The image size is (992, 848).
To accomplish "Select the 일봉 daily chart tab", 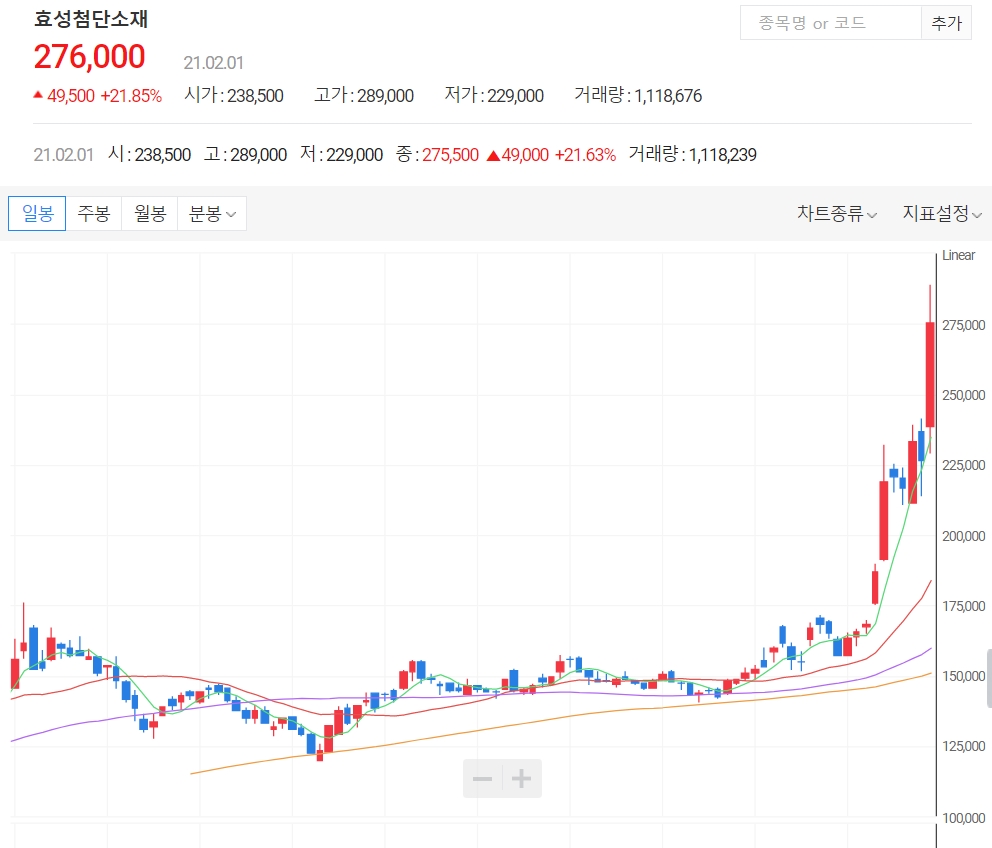I will (x=37, y=213).
